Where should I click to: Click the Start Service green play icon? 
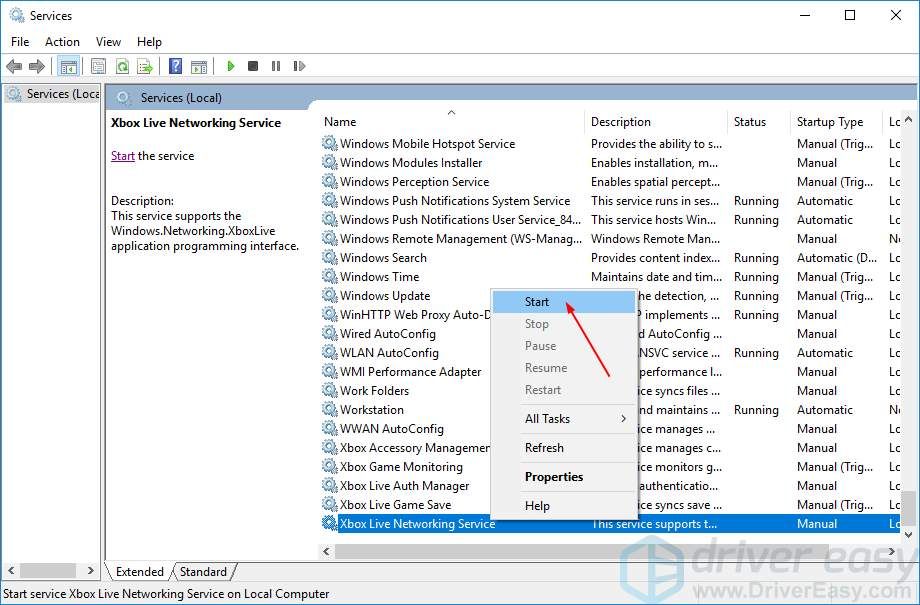(231, 66)
